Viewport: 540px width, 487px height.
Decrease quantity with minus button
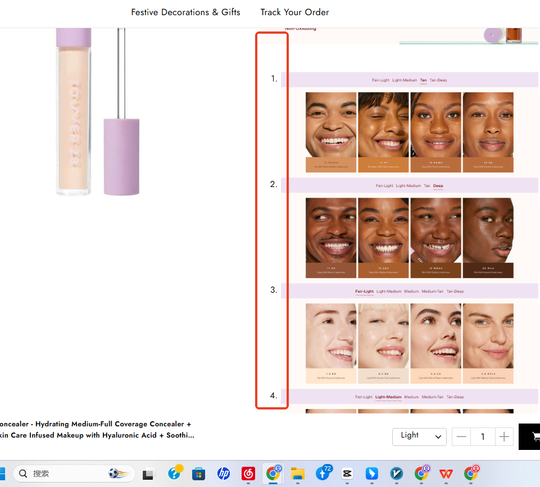[461, 437]
